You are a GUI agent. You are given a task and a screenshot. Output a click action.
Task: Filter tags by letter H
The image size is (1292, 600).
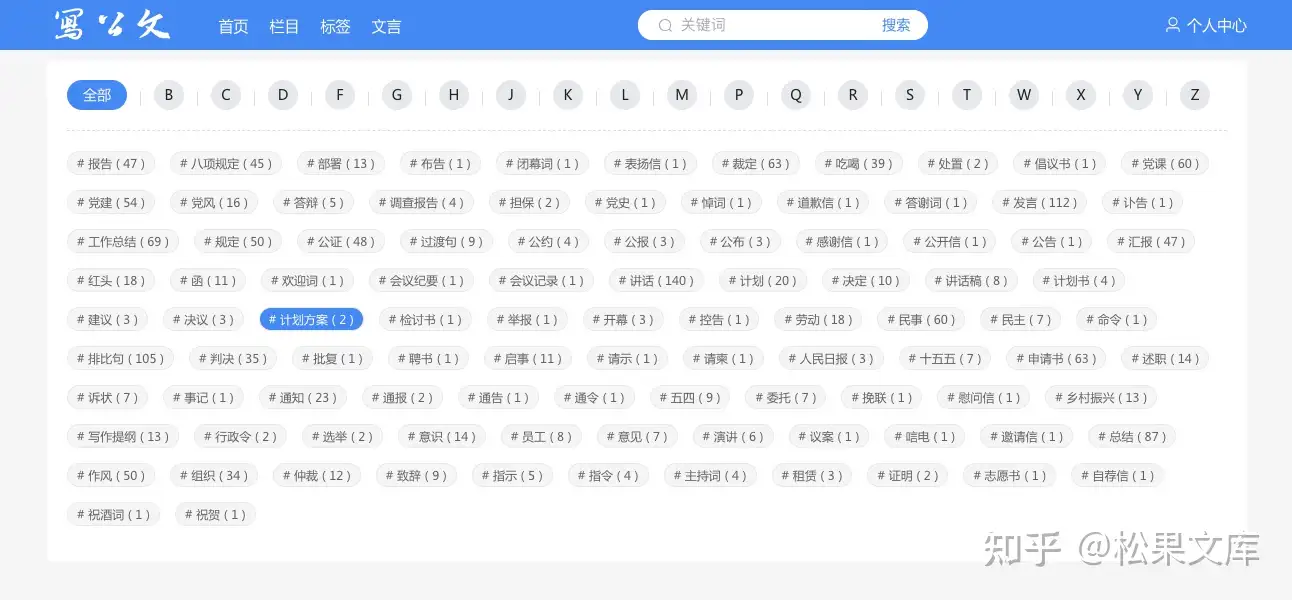click(454, 95)
